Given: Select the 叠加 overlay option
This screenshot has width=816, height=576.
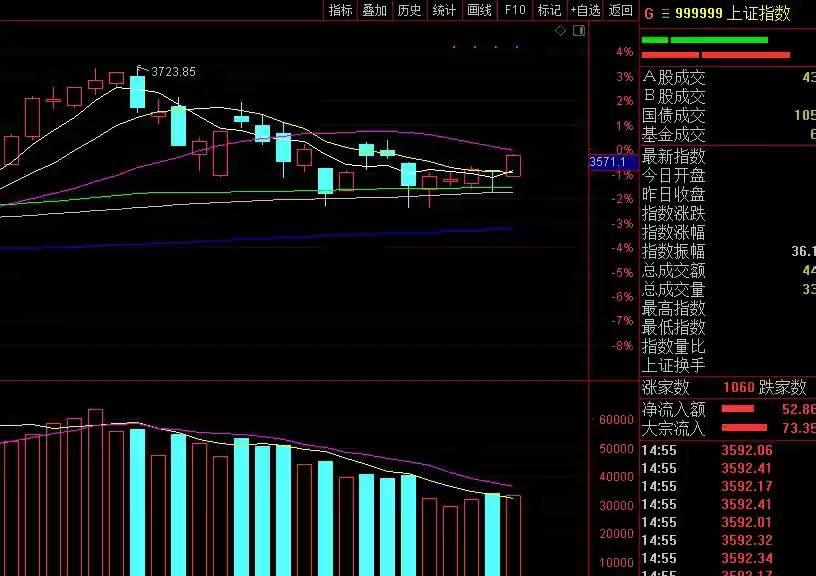Looking at the screenshot, I should pos(375,10).
